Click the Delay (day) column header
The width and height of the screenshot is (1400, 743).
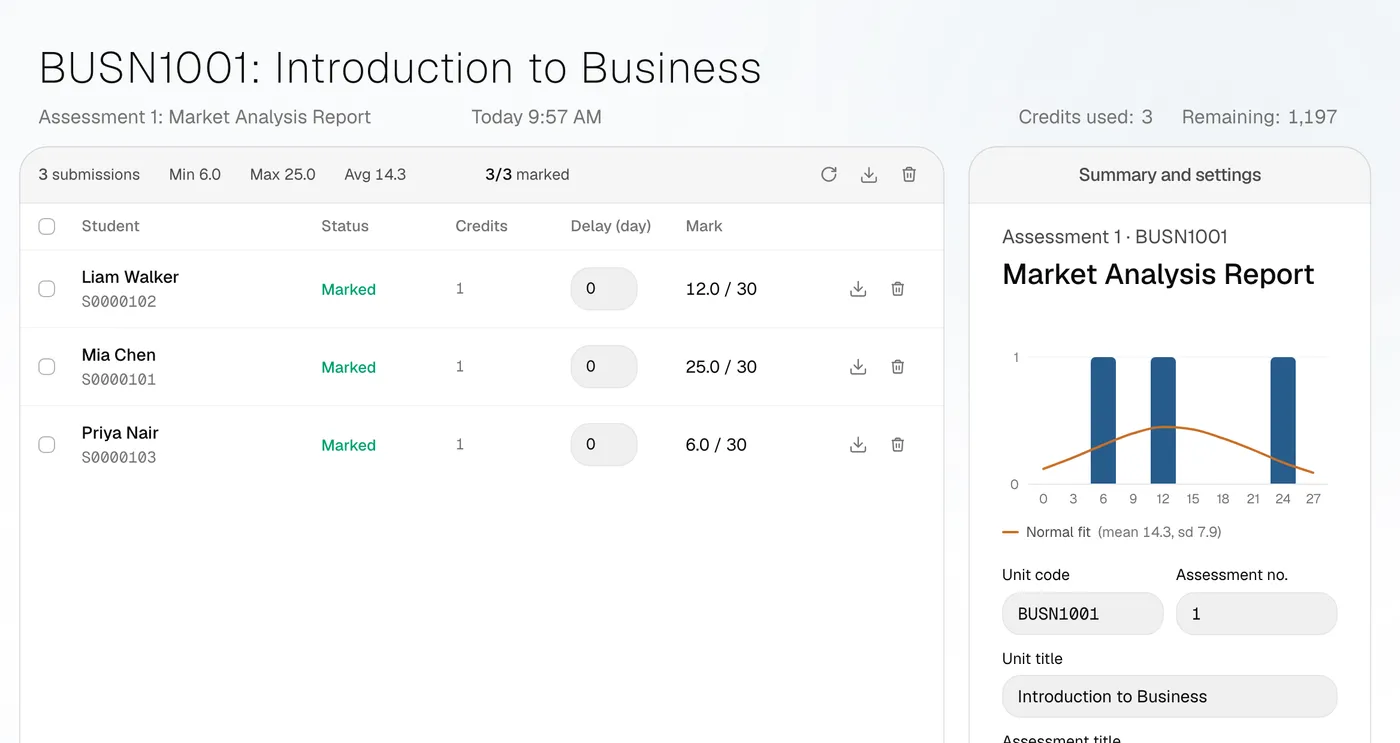[611, 226]
